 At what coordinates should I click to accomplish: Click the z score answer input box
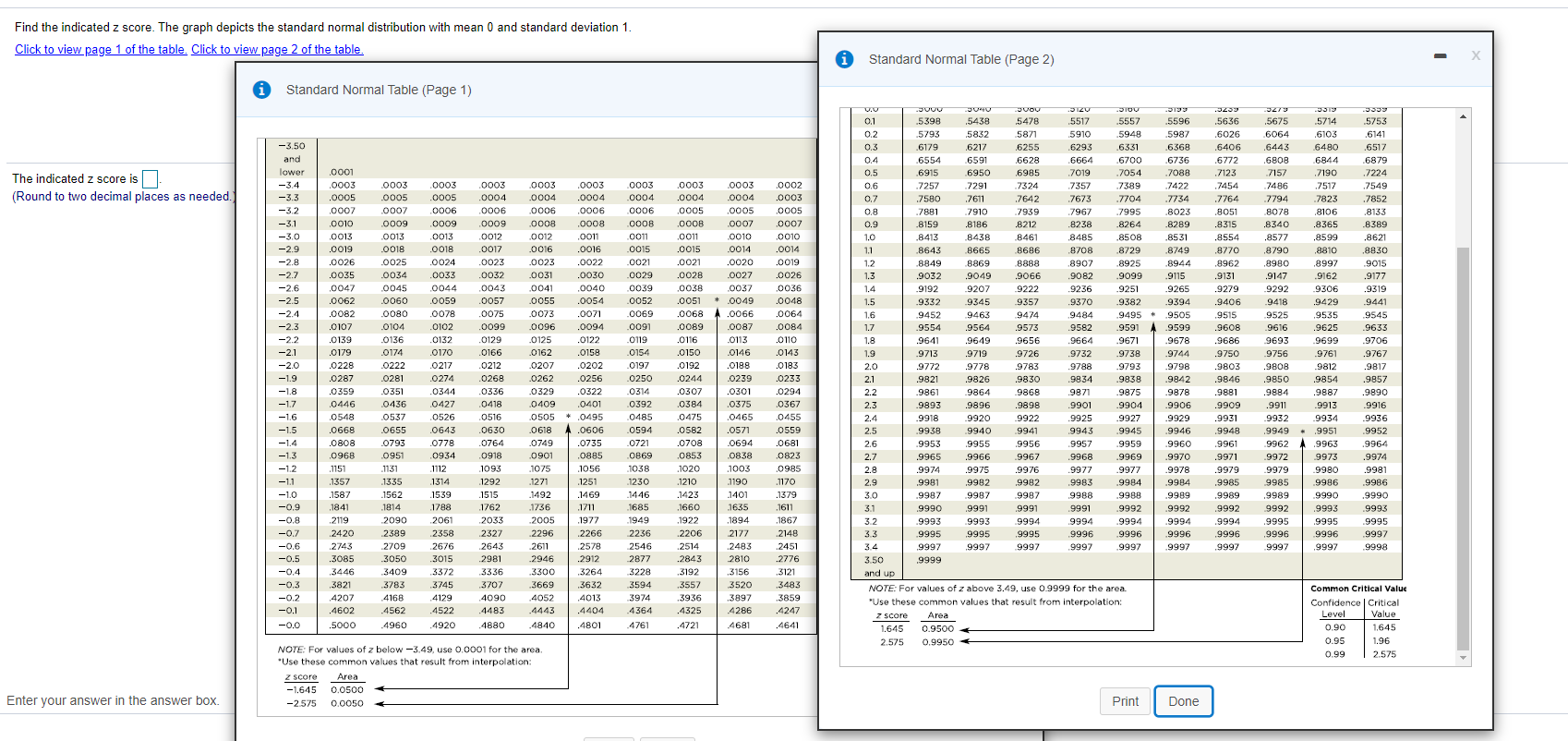coord(151,178)
